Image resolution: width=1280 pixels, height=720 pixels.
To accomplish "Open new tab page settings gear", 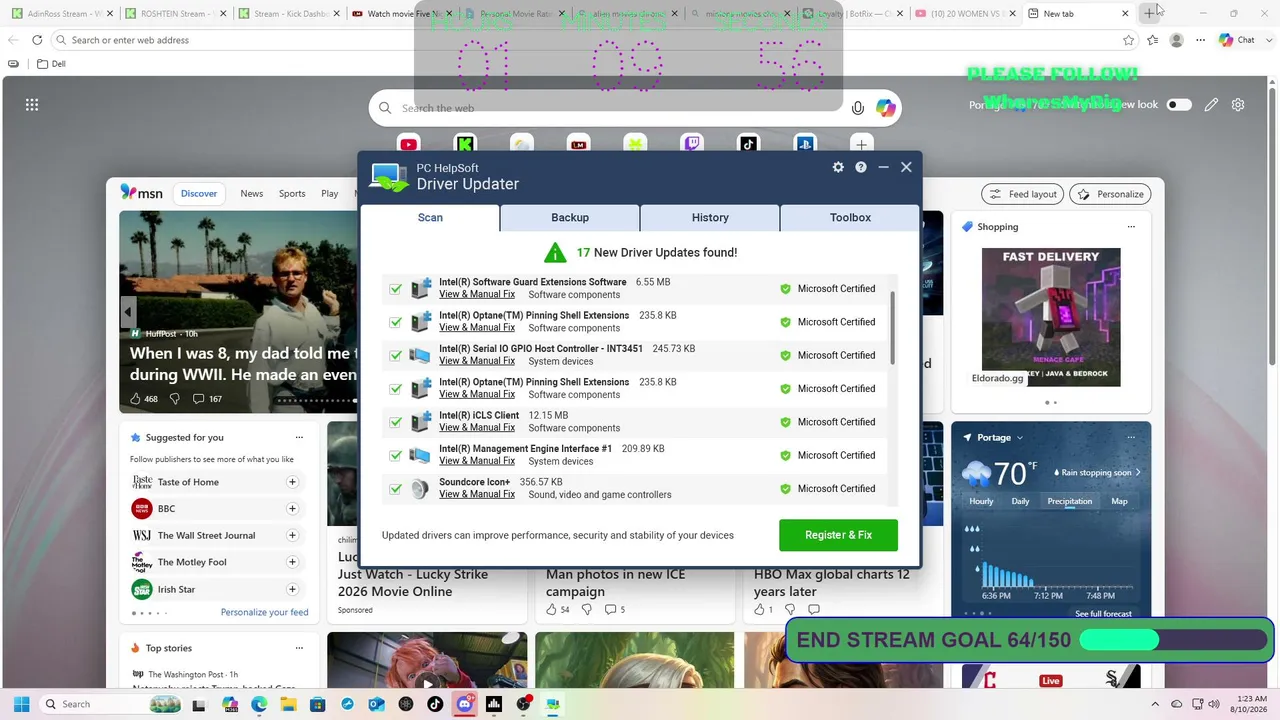I will point(1238,105).
